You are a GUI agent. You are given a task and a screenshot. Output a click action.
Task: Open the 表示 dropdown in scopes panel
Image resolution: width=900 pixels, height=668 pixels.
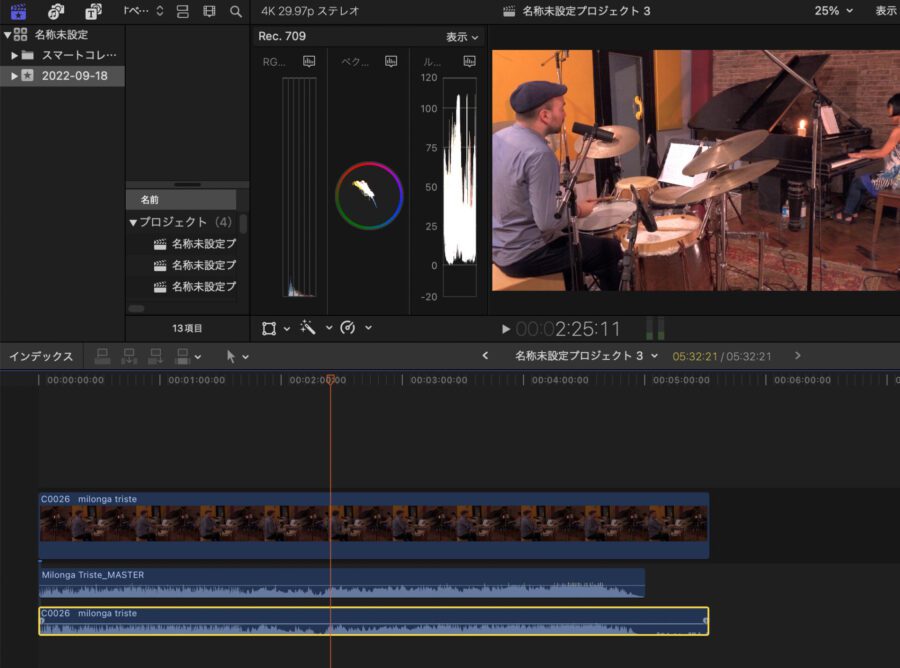pos(461,37)
